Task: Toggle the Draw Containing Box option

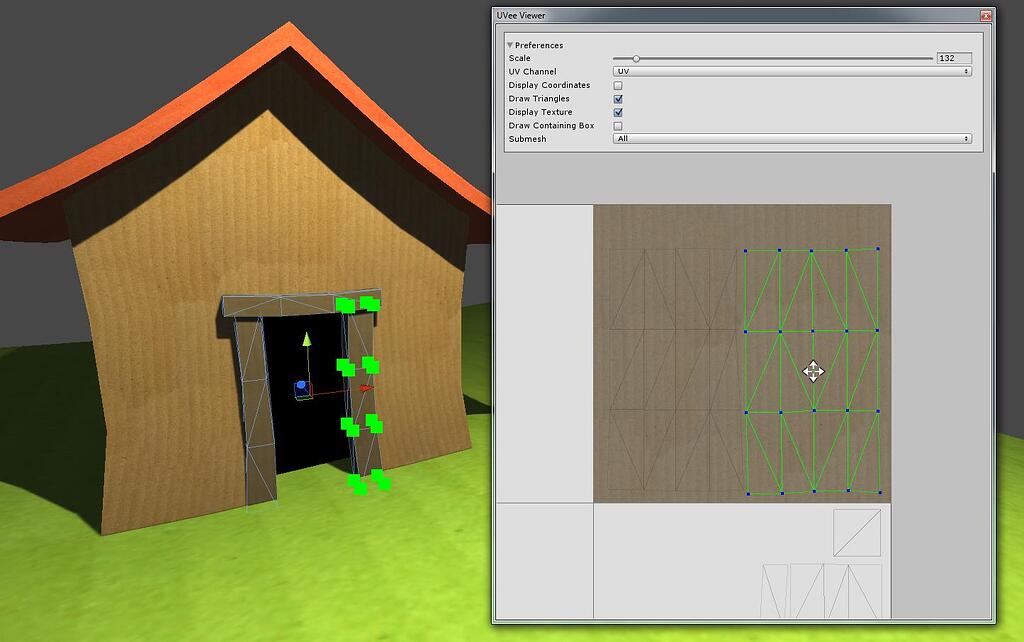Action: (618, 126)
